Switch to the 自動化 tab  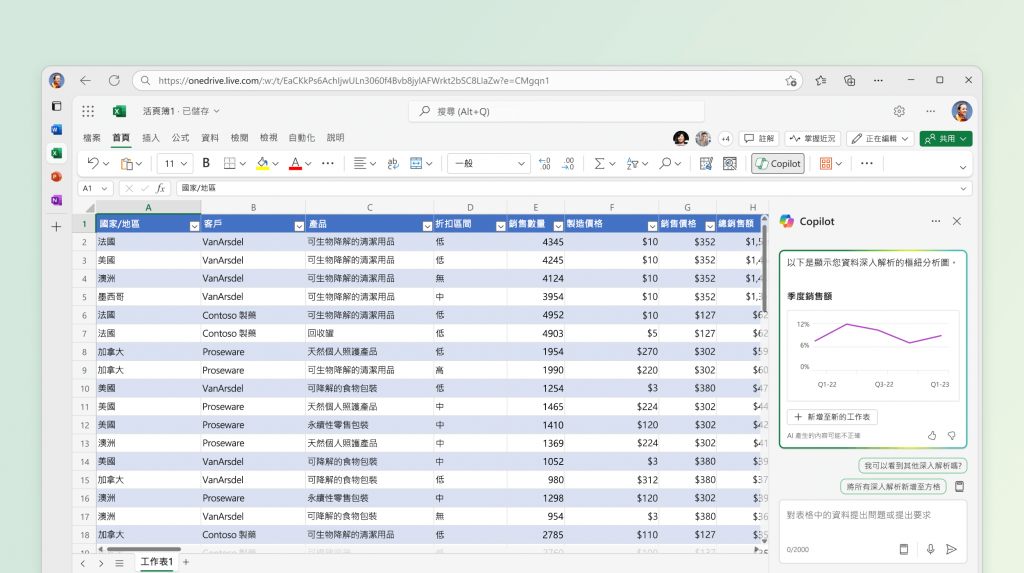tap(302, 138)
